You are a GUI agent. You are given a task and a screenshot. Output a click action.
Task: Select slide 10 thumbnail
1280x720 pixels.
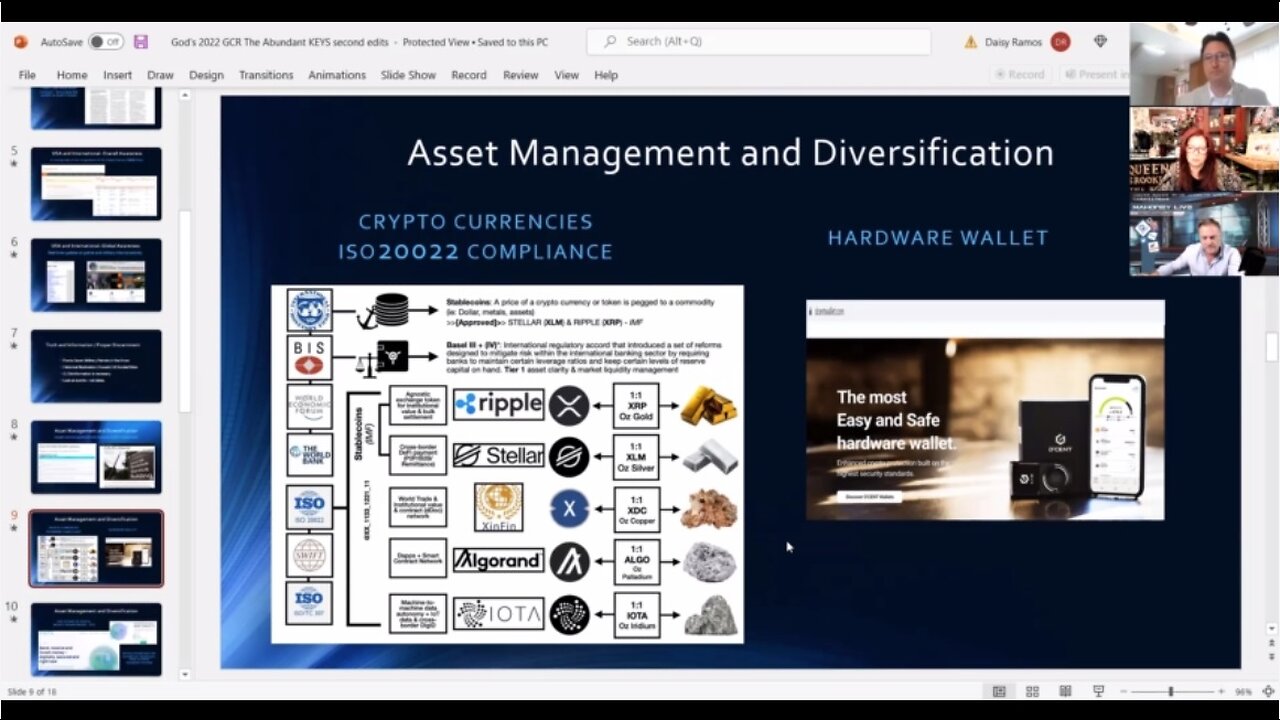(x=96, y=639)
